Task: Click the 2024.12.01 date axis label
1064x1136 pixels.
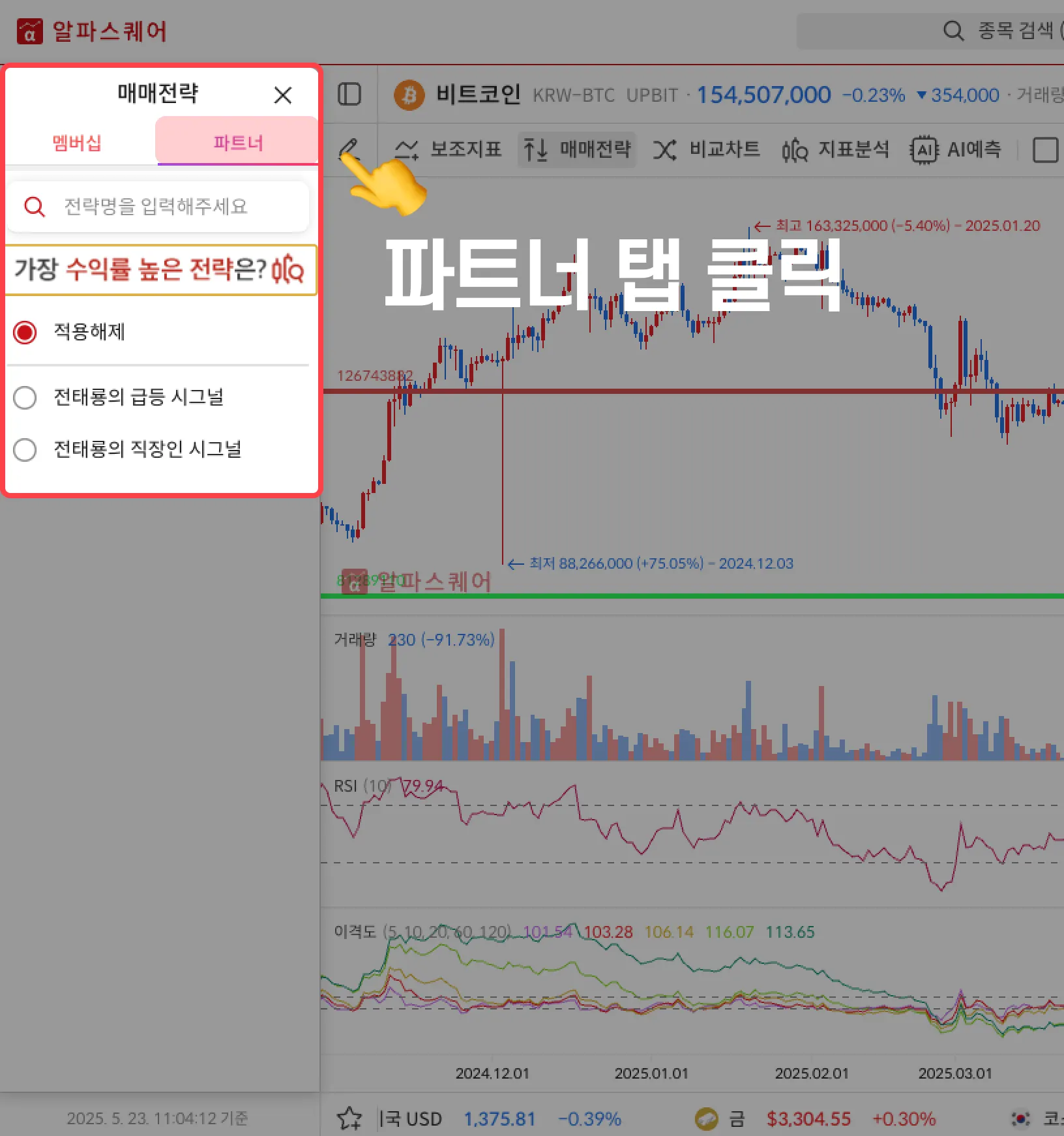Action: click(x=492, y=1073)
